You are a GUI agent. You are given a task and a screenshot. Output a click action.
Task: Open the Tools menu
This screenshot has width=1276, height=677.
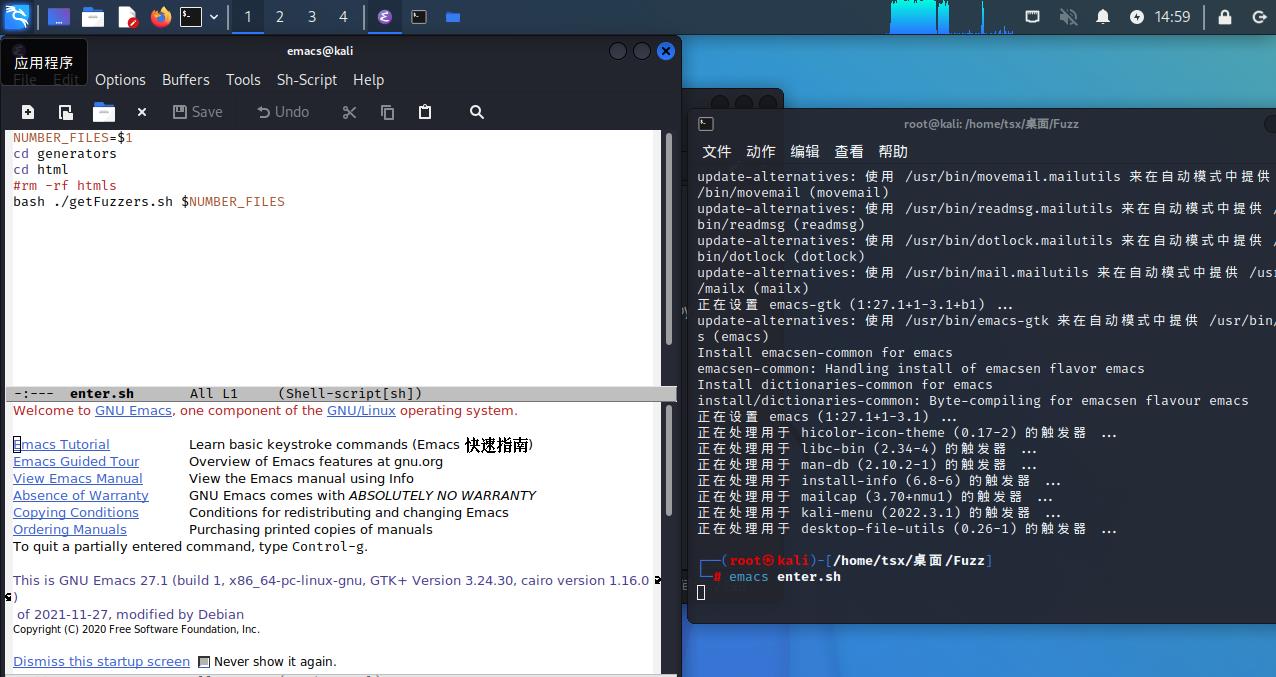(x=243, y=80)
